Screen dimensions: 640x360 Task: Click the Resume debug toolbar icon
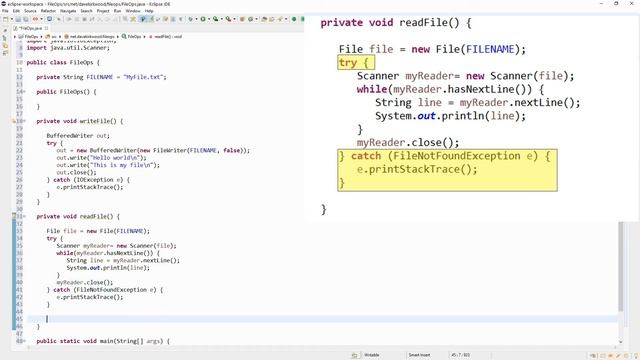(69, 19)
